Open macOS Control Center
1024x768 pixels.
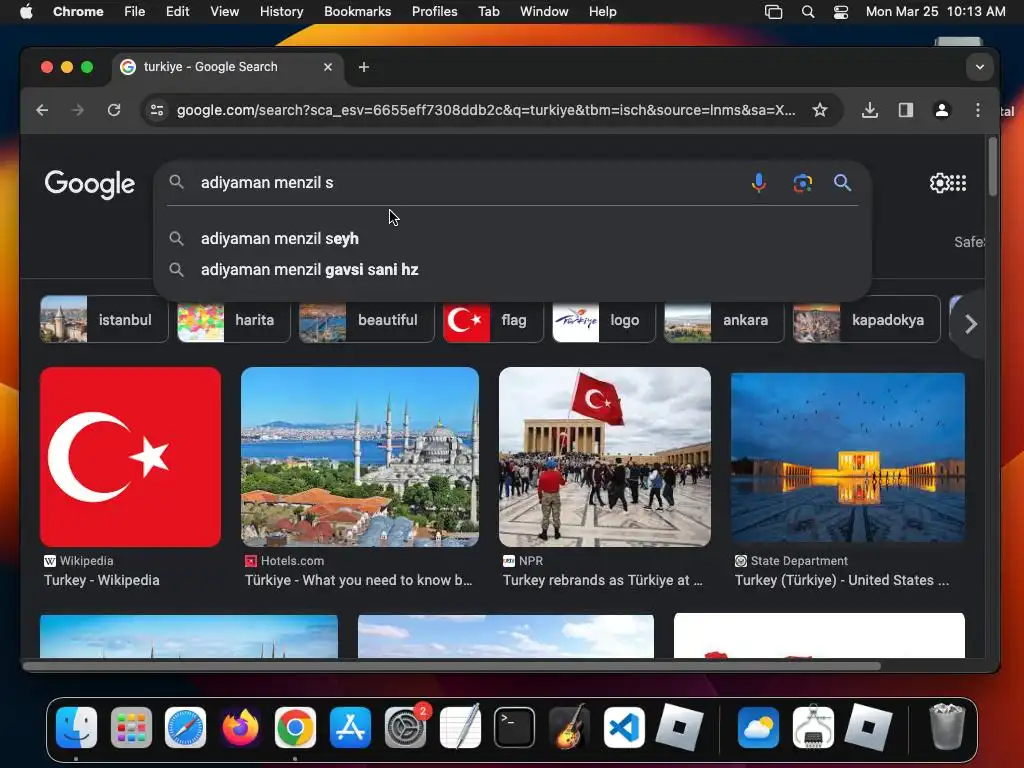[x=840, y=12]
